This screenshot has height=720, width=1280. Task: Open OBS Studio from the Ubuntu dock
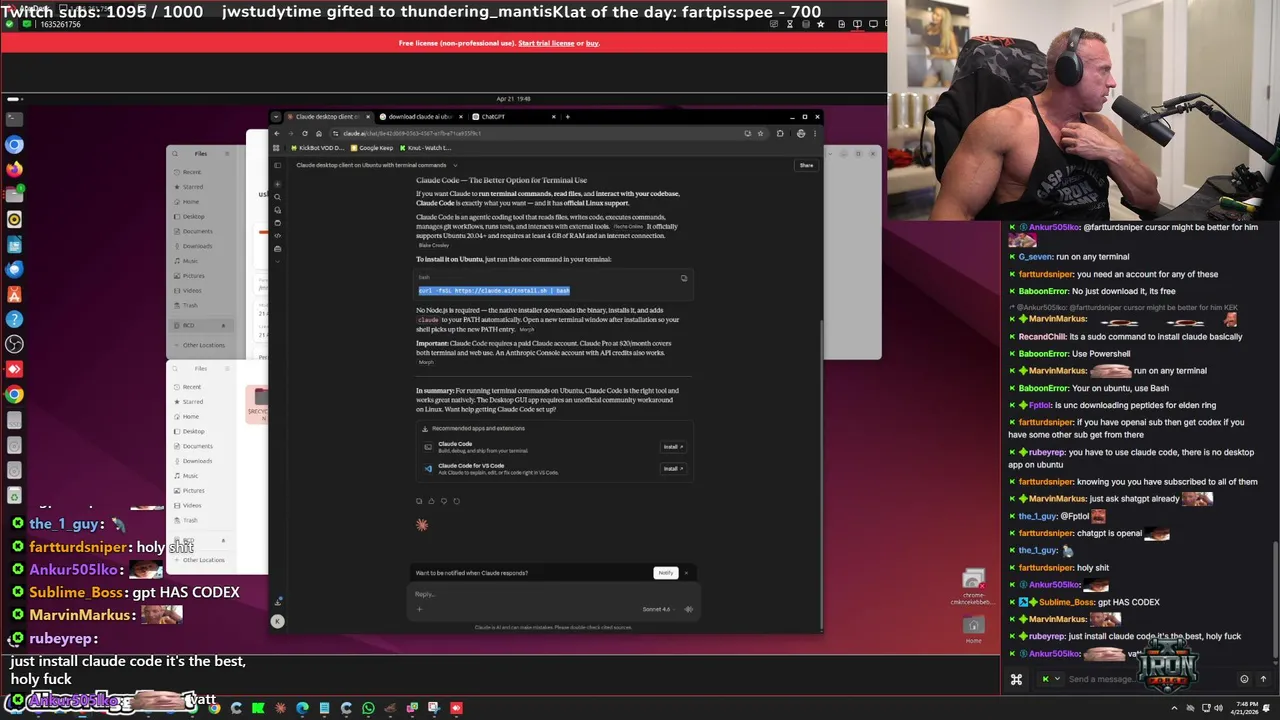pyautogui.click(x=14, y=344)
